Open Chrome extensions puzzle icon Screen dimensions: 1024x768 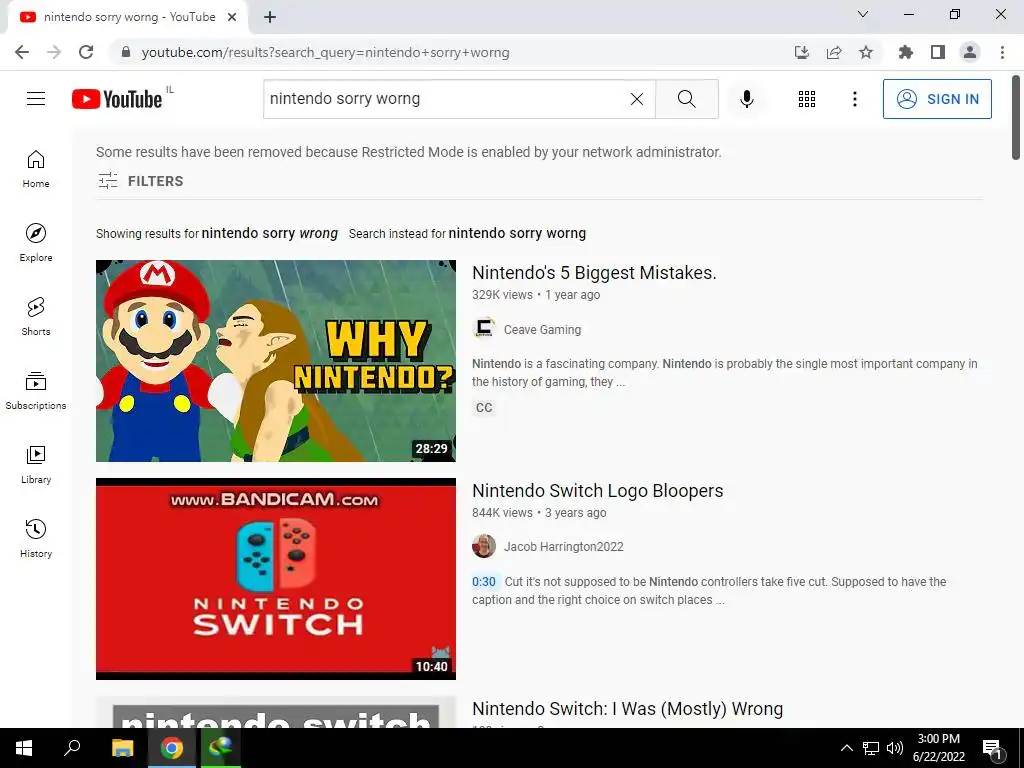click(906, 52)
